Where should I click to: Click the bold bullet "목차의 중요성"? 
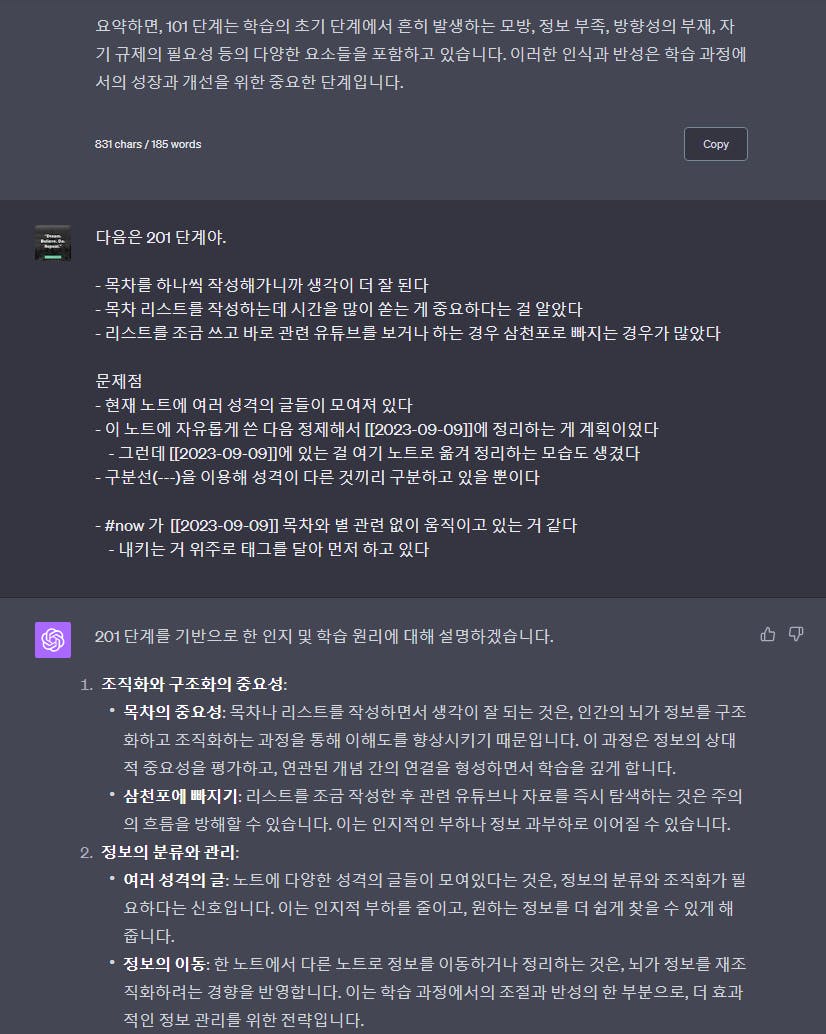(x=174, y=712)
